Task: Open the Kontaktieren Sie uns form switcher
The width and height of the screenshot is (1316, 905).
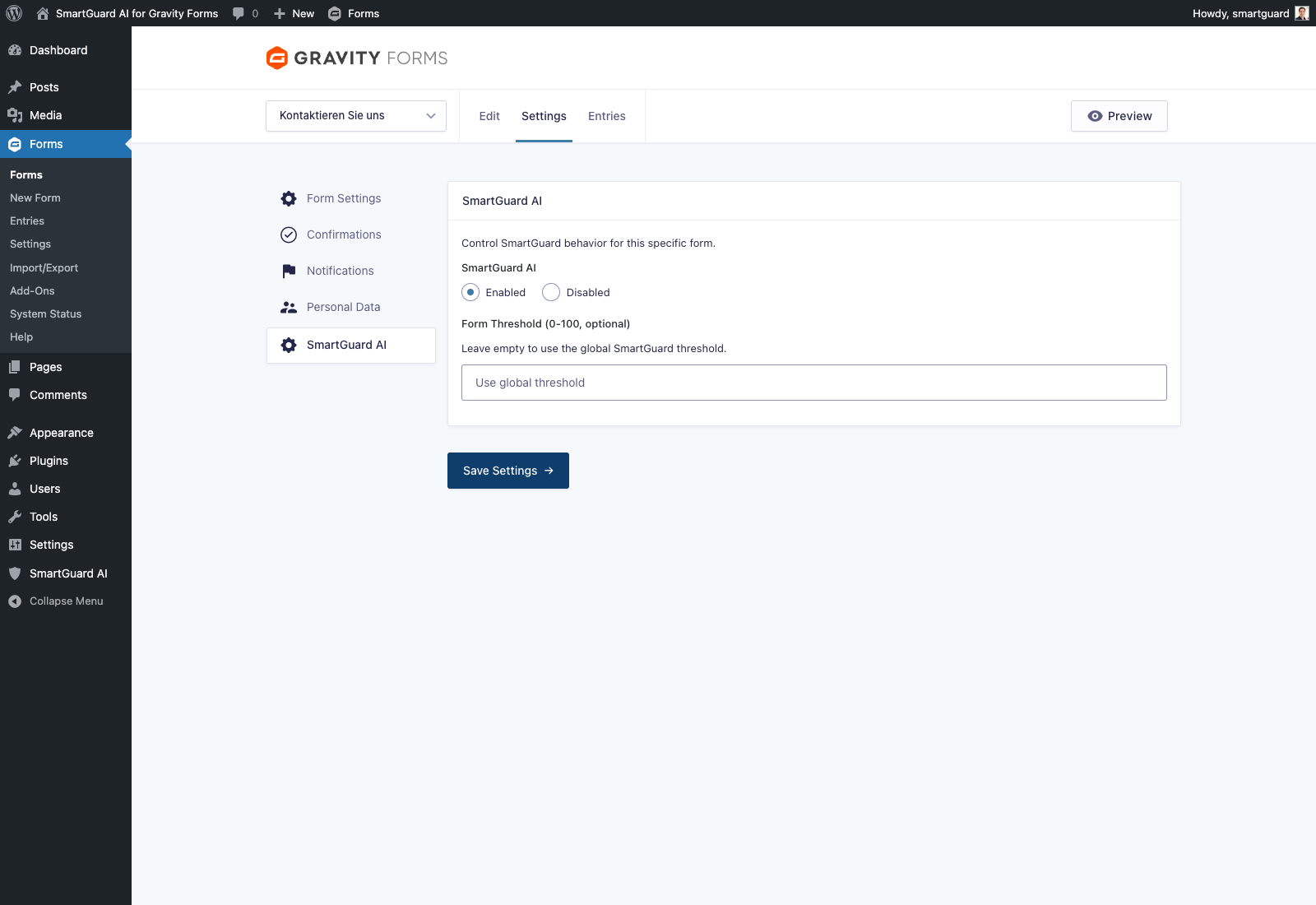Action: [356, 116]
